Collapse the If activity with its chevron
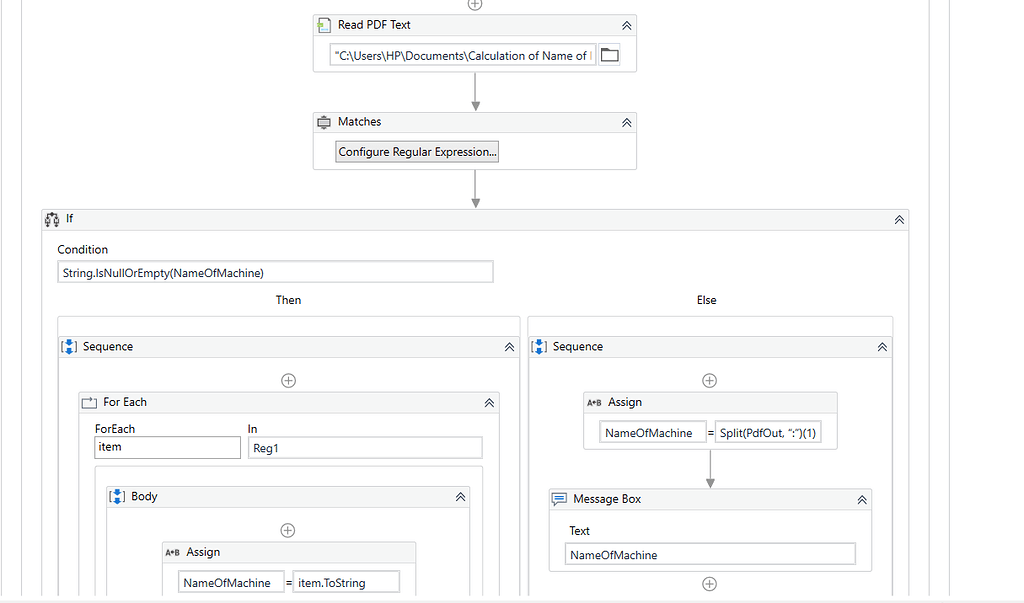This screenshot has height=603, width=1024. tap(898, 219)
